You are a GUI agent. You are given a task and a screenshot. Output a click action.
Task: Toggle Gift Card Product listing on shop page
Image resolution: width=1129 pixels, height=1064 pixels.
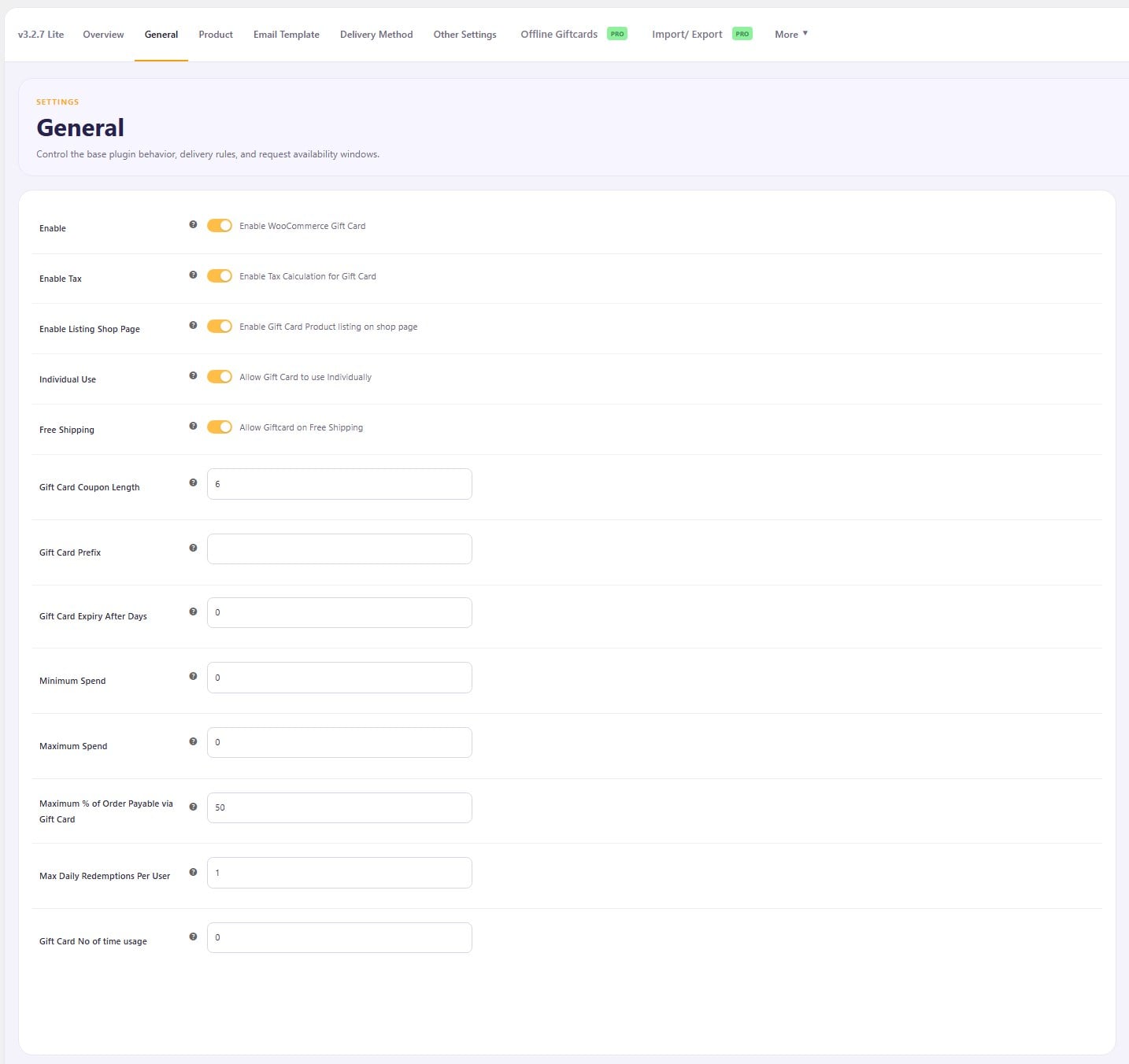pos(220,327)
